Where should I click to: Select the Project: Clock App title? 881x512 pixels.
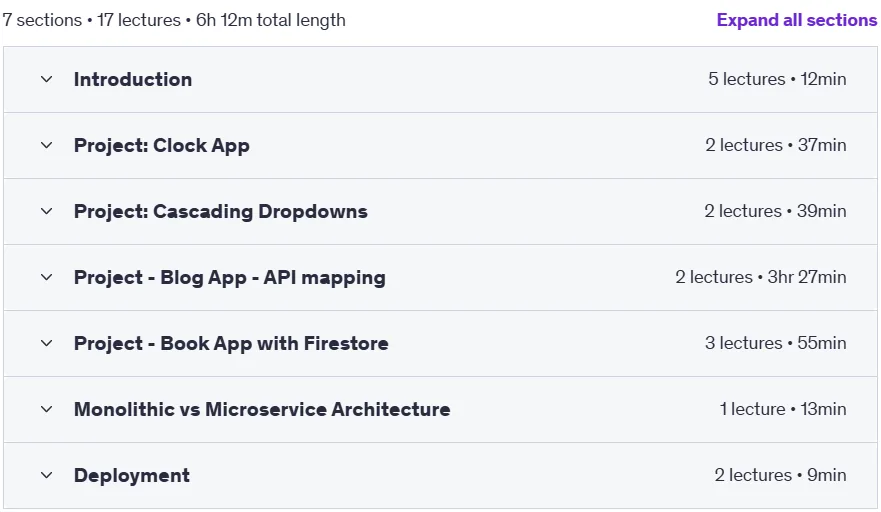pyautogui.click(x=162, y=146)
